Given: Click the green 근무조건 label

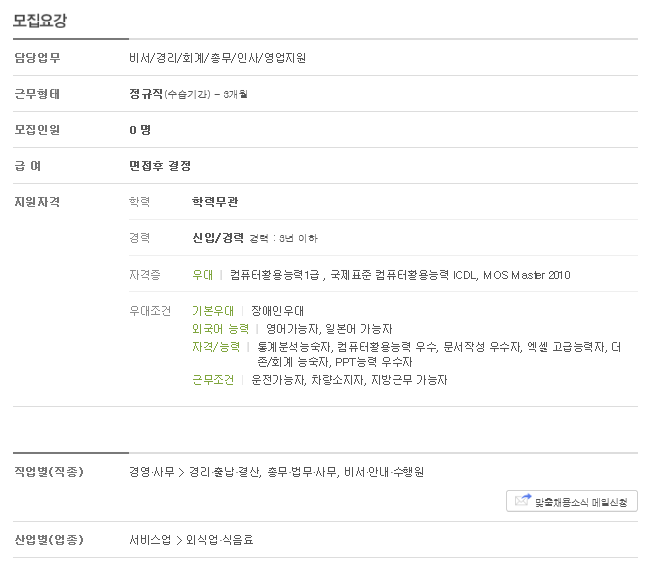Looking at the screenshot, I should [213, 380].
